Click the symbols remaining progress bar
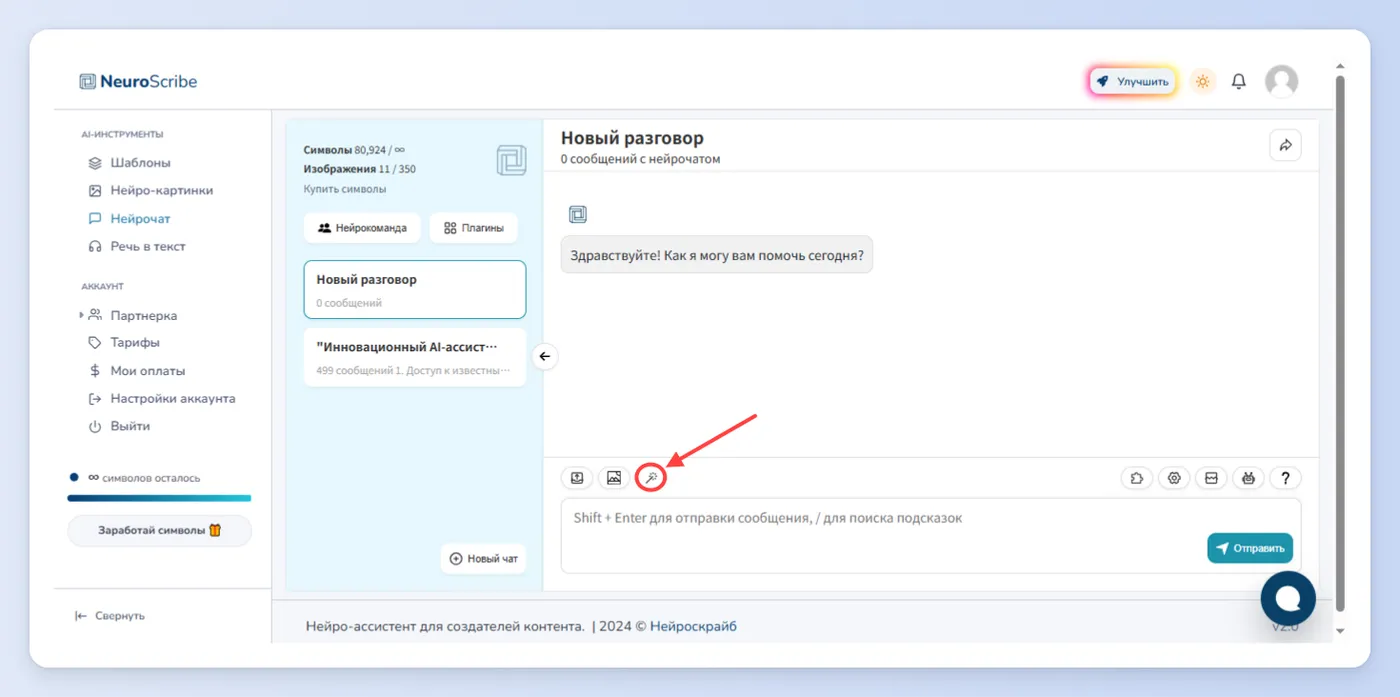Image resolution: width=1400 pixels, height=697 pixels. point(159,498)
